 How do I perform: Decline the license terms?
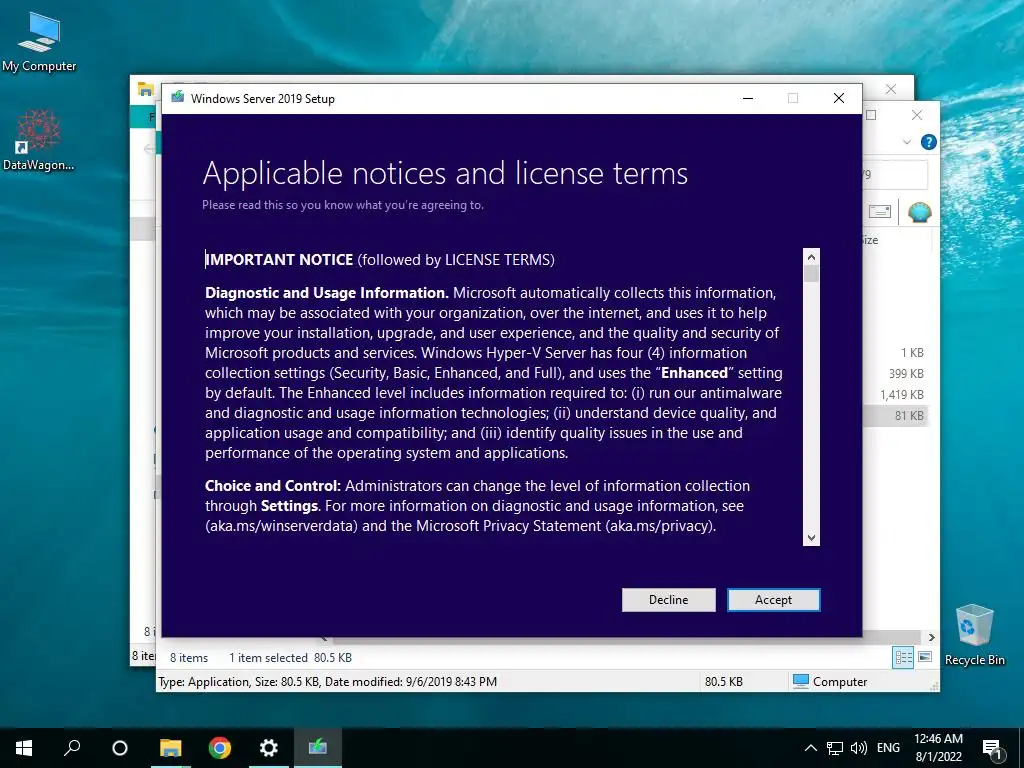[668, 600]
